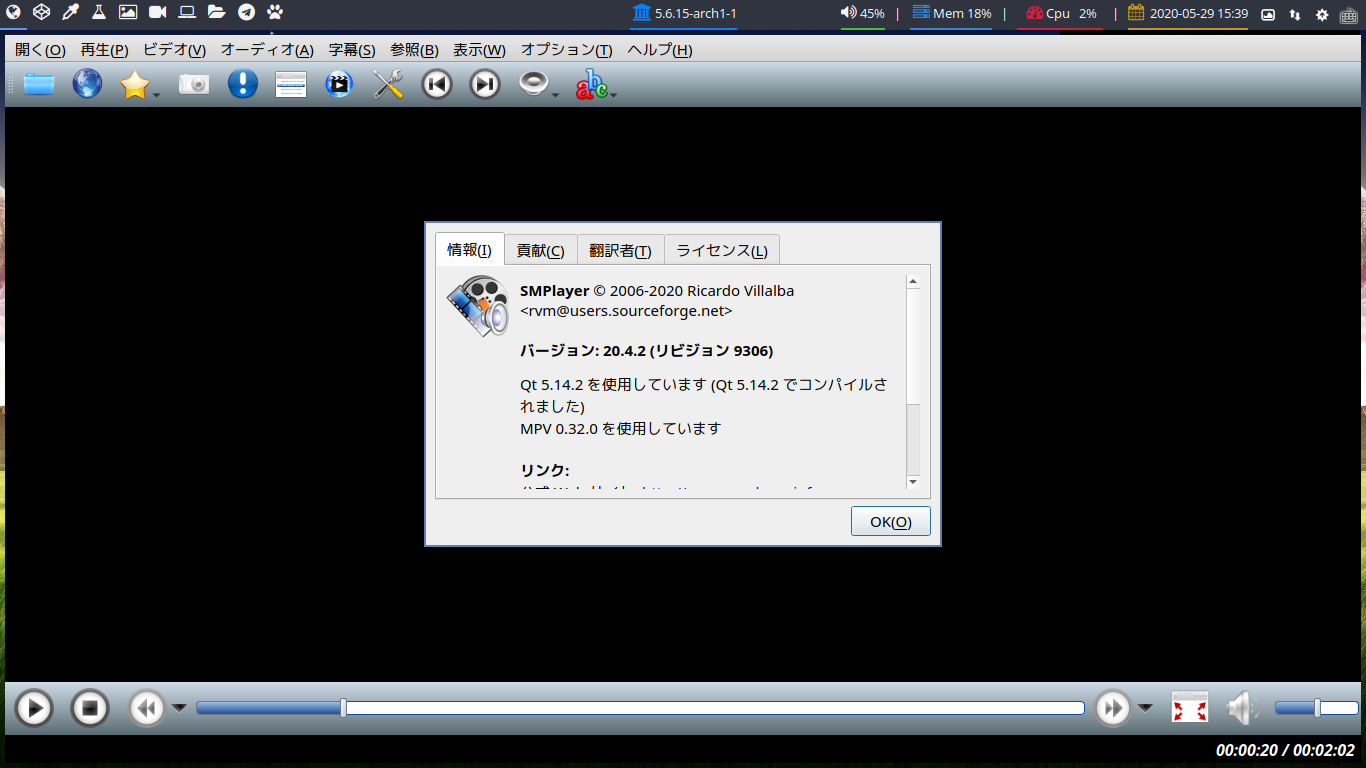Click the volume slider handle
Viewport: 1366px width, 768px height.
click(1317, 708)
